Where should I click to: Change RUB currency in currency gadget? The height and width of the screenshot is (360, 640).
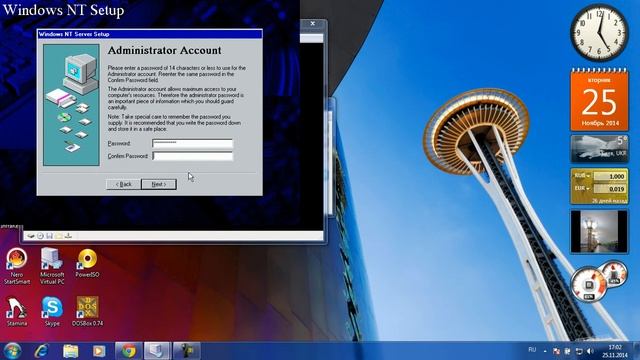coord(582,176)
